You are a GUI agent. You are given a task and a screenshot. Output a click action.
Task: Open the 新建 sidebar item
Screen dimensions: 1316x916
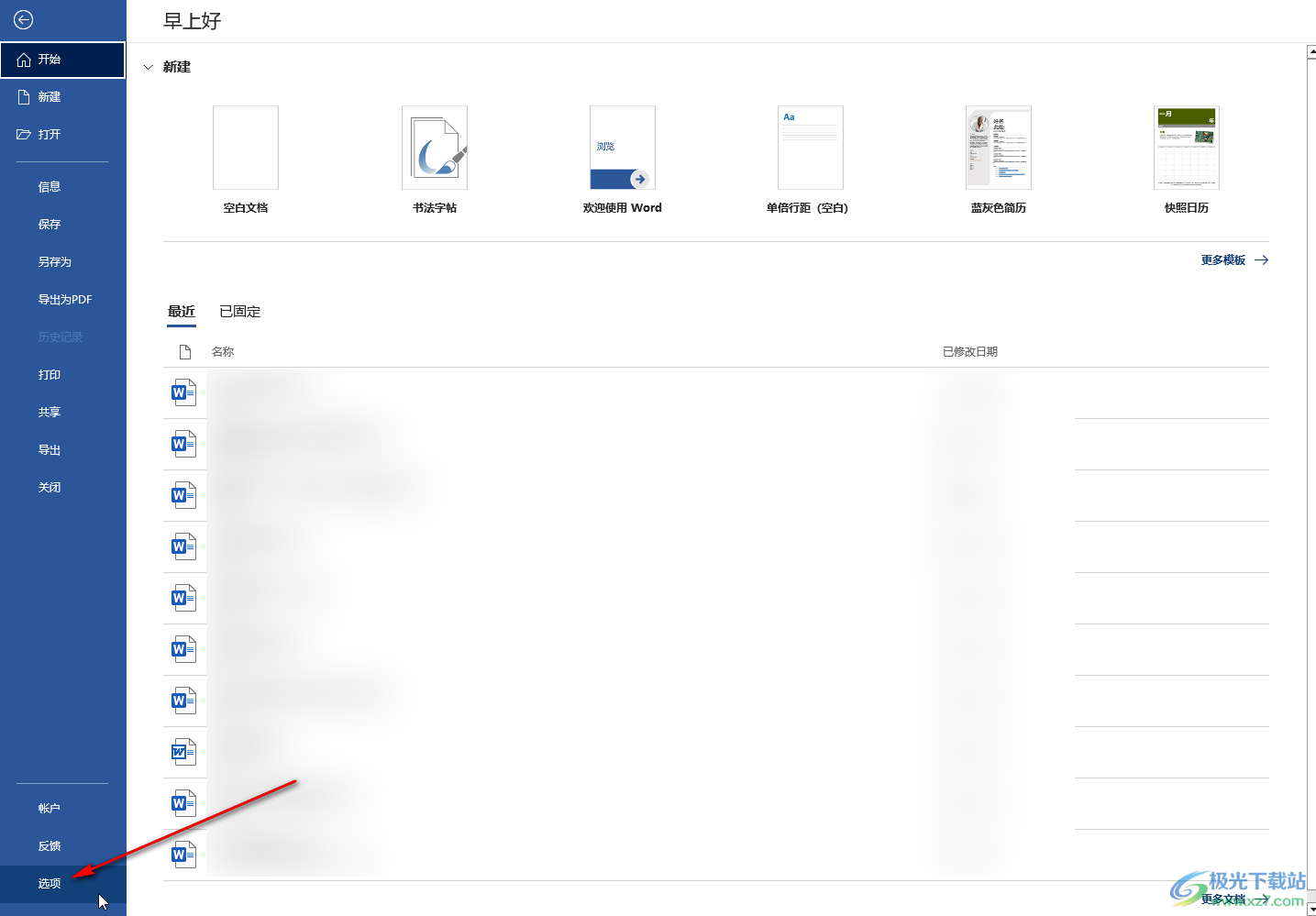tap(62, 97)
